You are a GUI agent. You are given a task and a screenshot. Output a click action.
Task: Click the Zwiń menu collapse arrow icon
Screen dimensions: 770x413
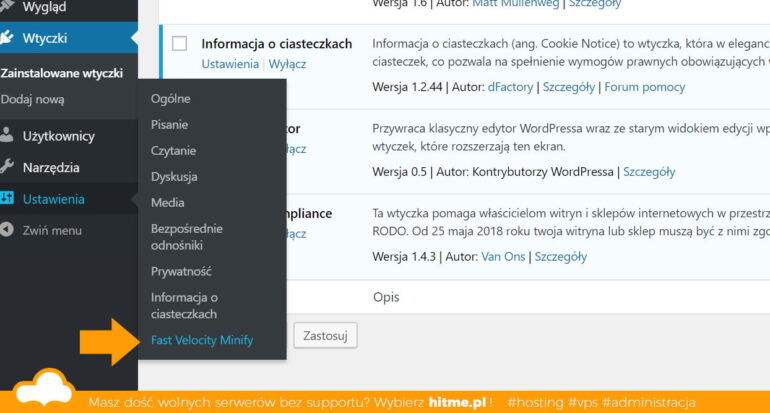tap(6, 230)
